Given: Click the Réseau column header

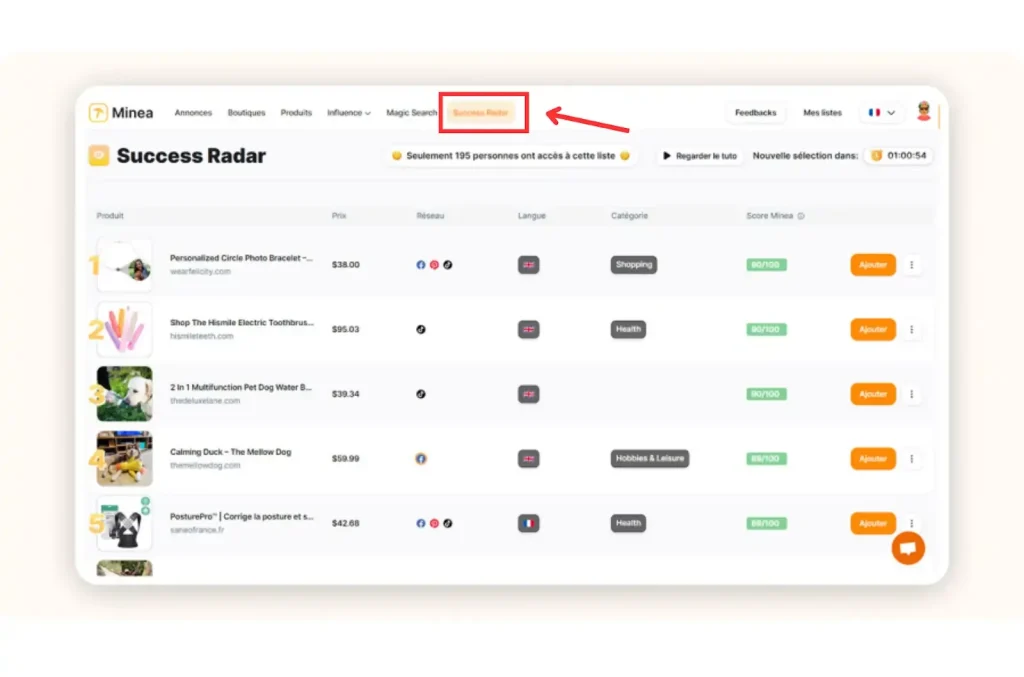Looking at the screenshot, I should tap(430, 215).
